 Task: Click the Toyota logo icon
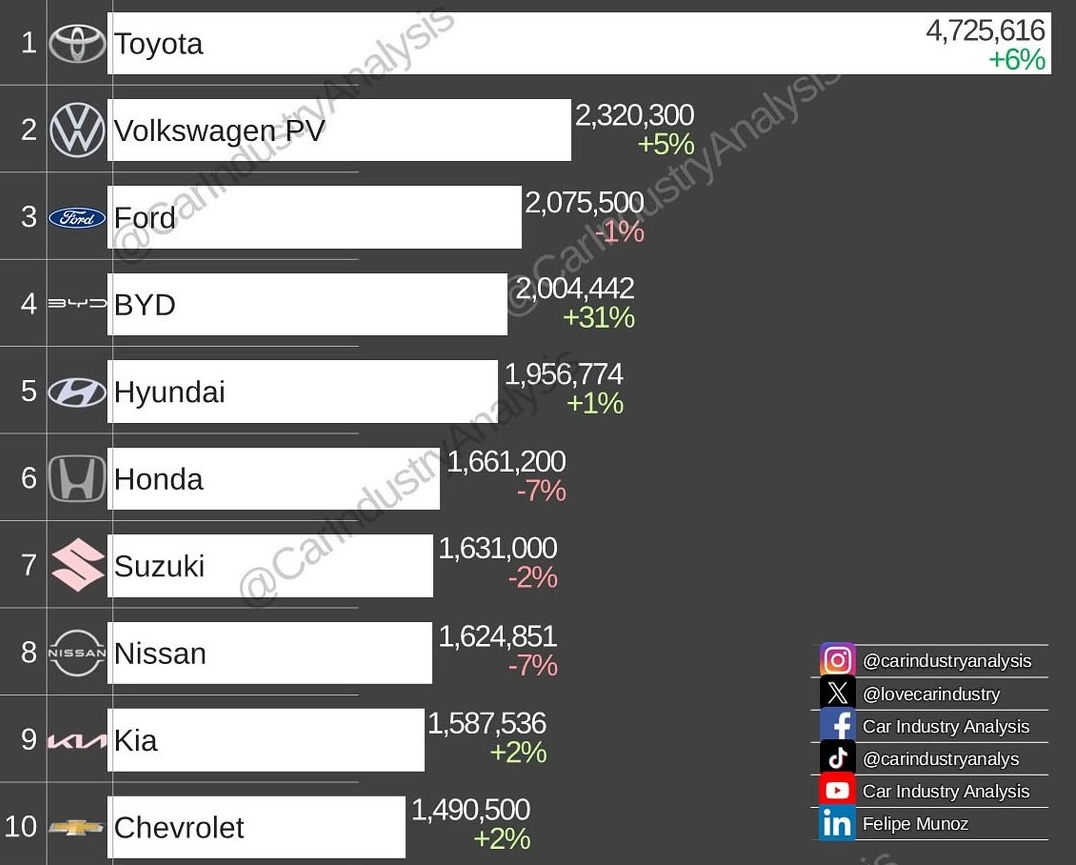(x=77, y=43)
